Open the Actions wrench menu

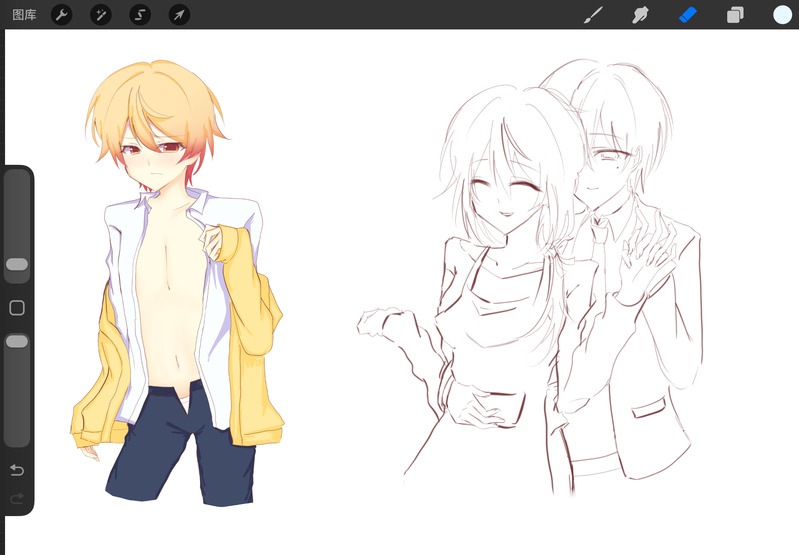pyautogui.click(x=62, y=15)
